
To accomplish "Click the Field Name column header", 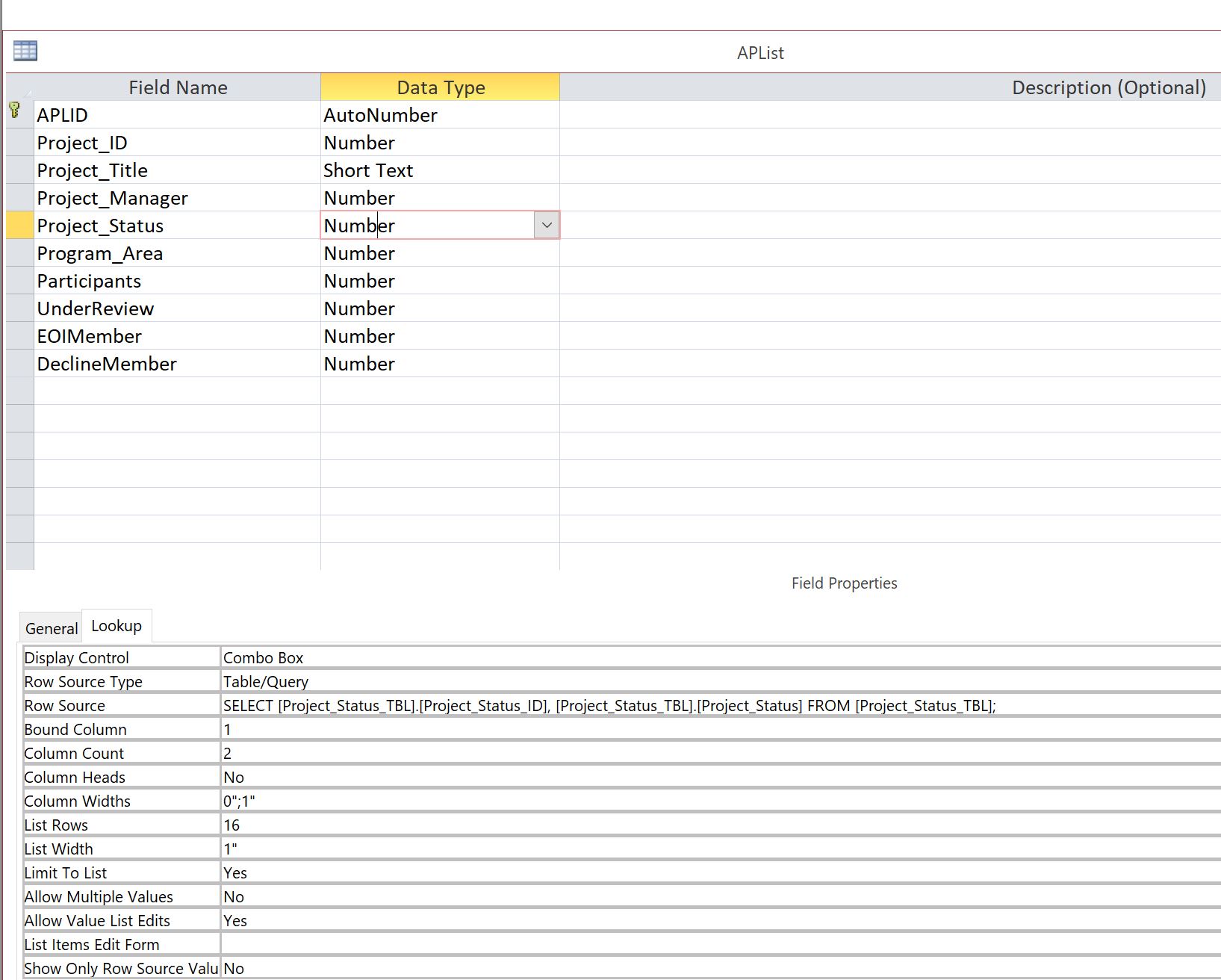I will pos(178,87).
